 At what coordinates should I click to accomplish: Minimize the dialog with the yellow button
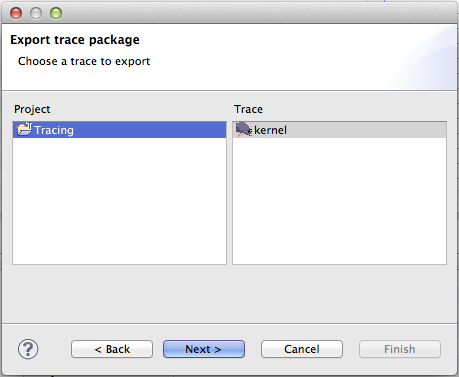pyautogui.click(x=36, y=13)
